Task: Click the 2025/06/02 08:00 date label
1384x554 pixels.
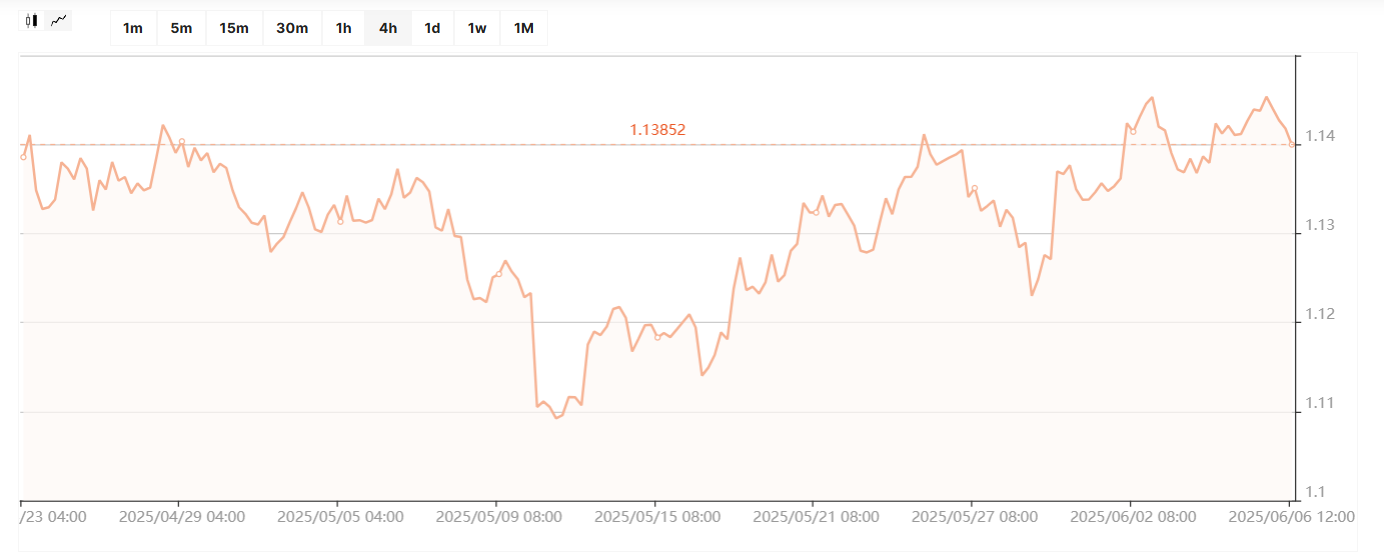Action: coord(1132,517)
